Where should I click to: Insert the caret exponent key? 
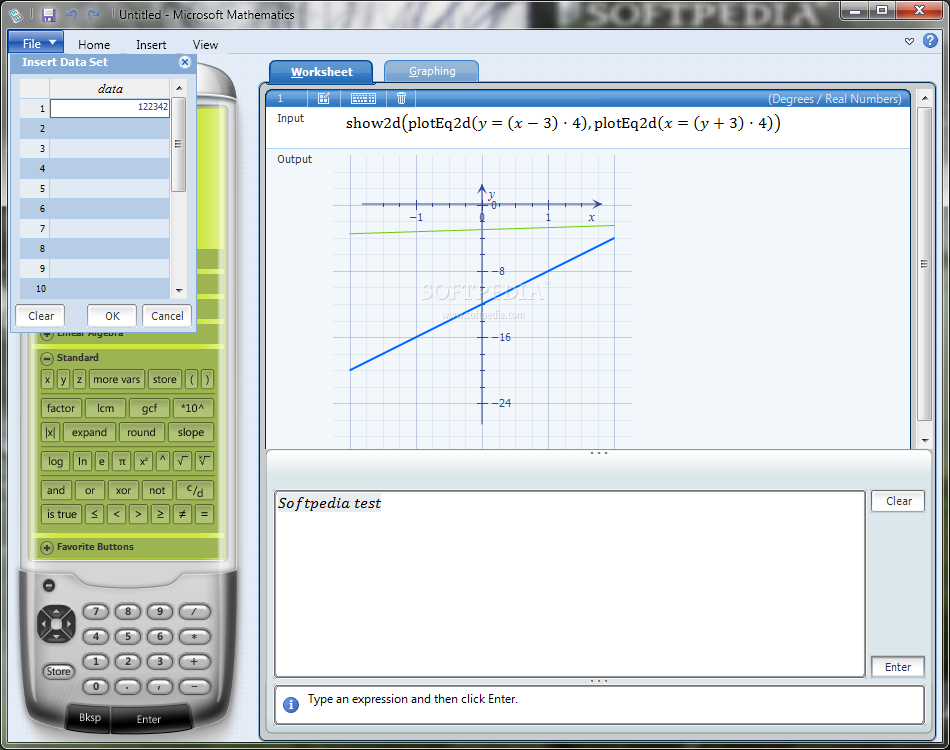[x=162, y=462]
